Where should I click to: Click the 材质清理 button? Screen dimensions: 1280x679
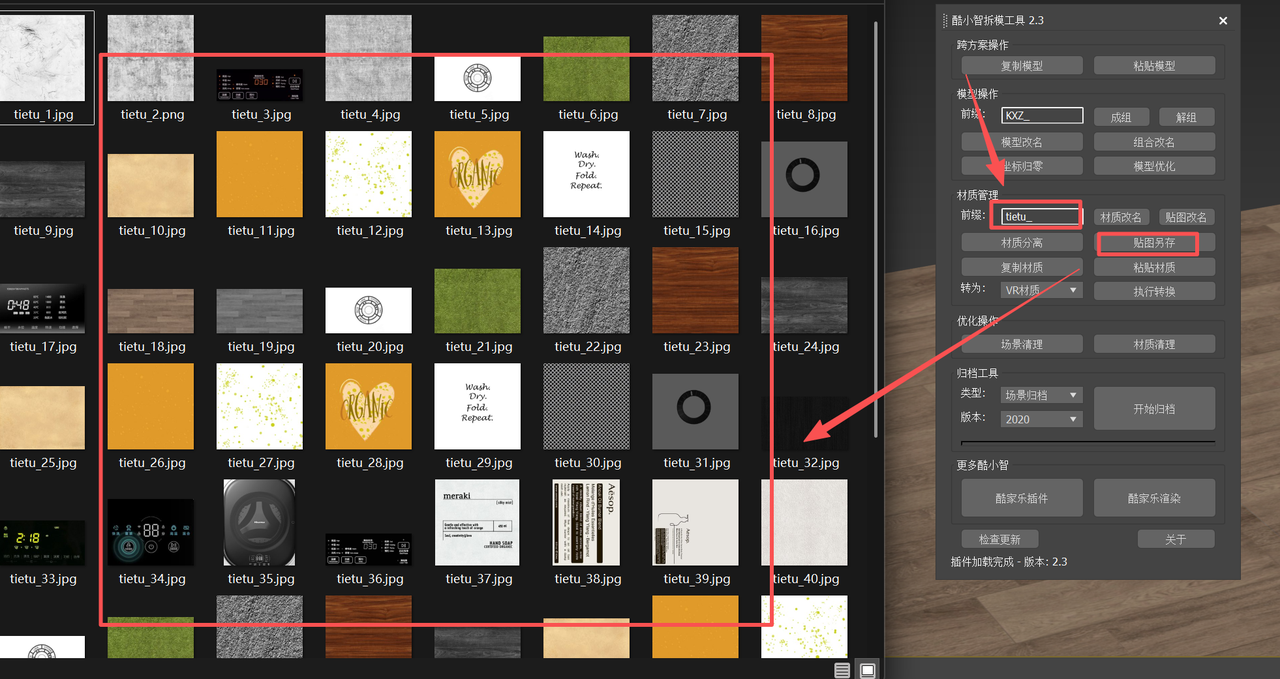pos(1154,344)
